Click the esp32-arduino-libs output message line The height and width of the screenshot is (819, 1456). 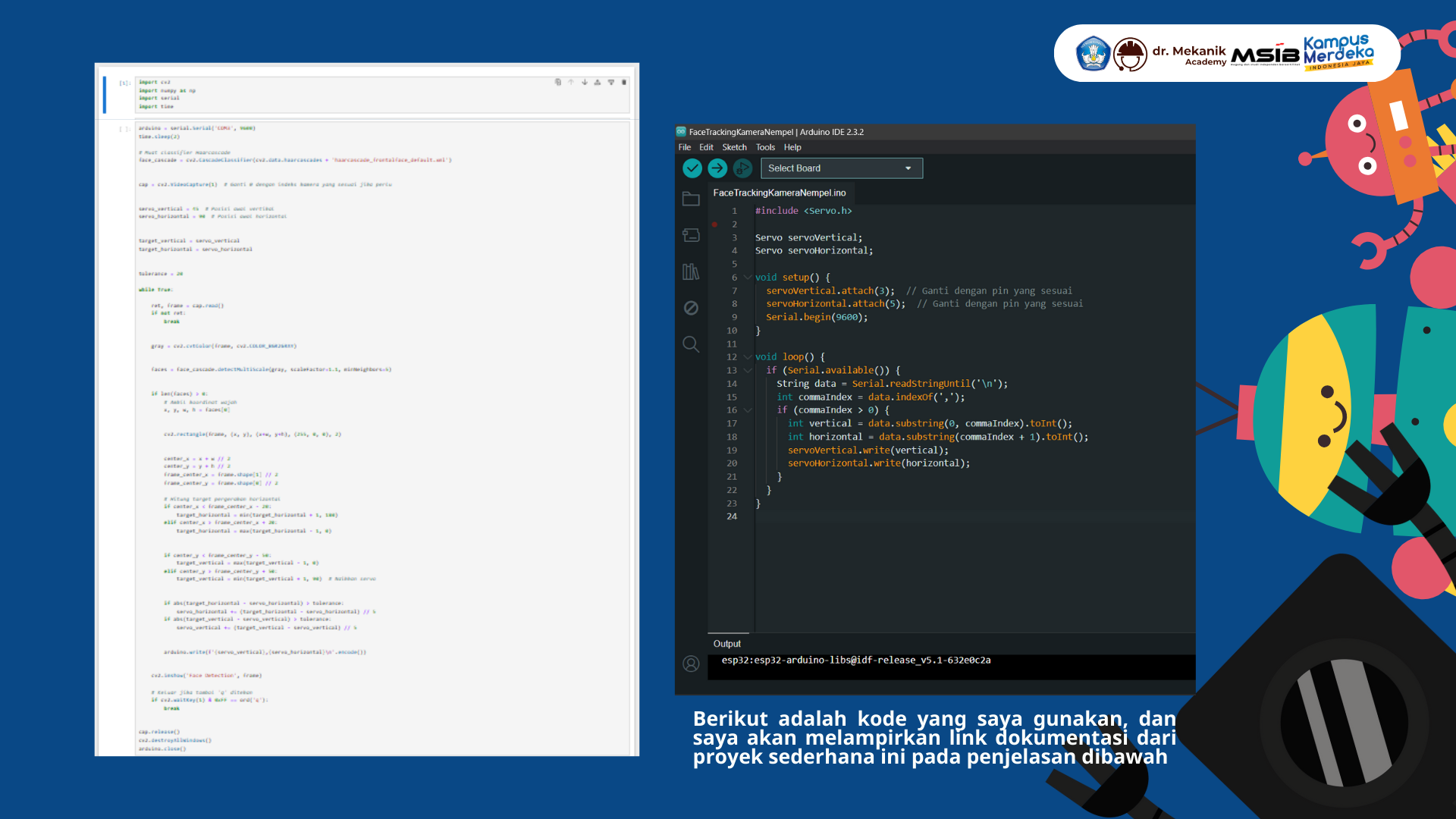tap(856, 661)
